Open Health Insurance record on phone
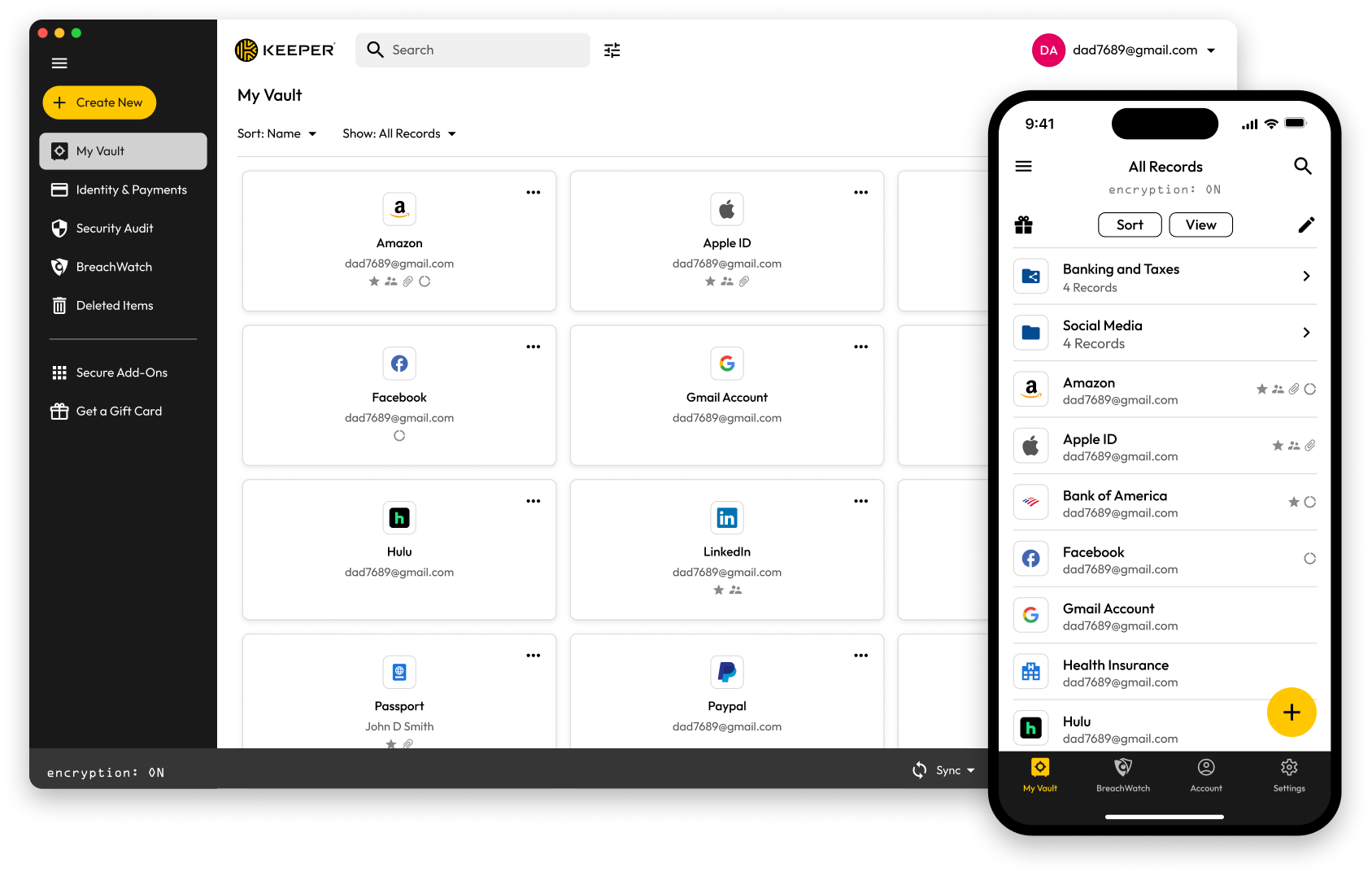Screen dimensions: 1372x876 point(1165,672)
